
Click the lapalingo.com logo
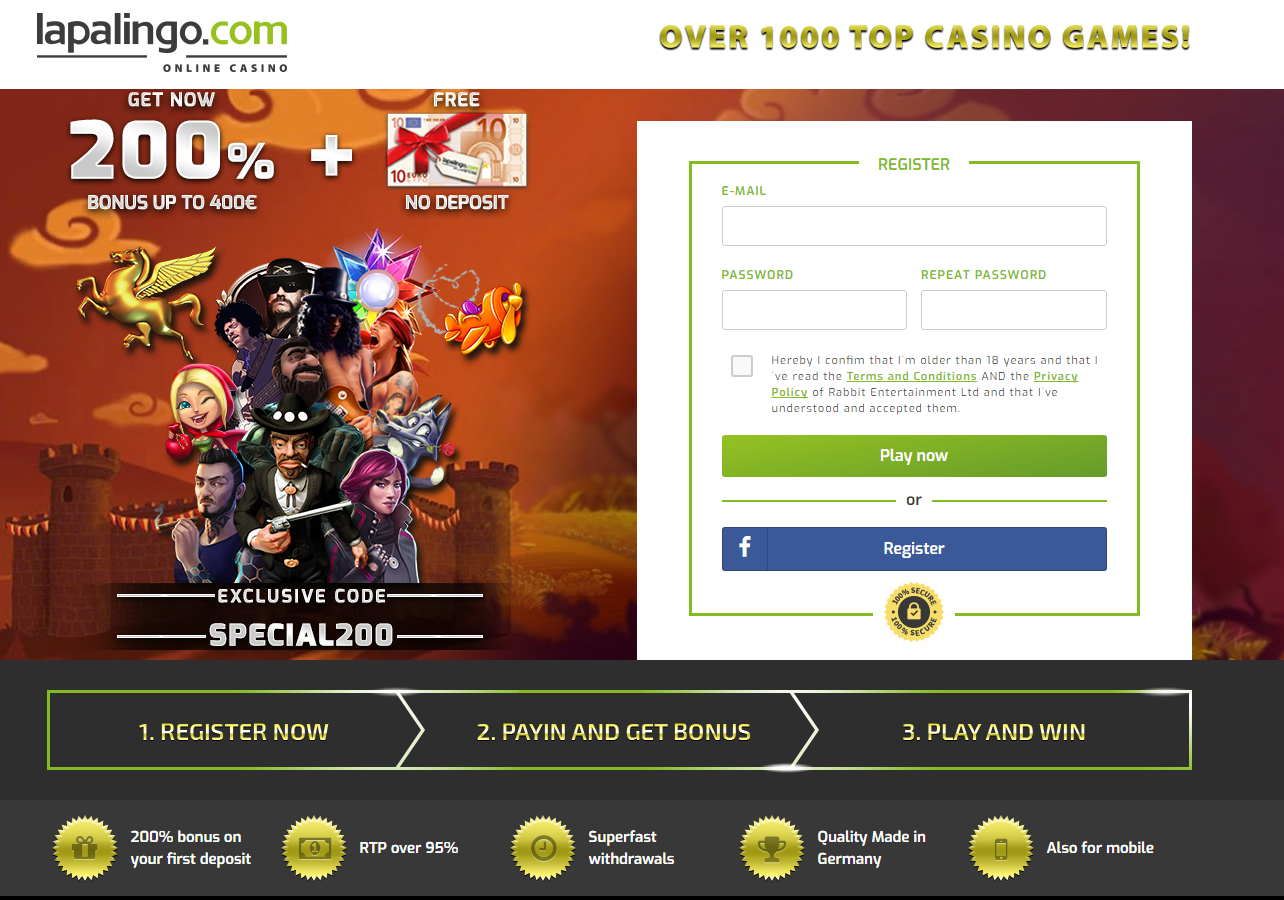(x=162, y=42)
